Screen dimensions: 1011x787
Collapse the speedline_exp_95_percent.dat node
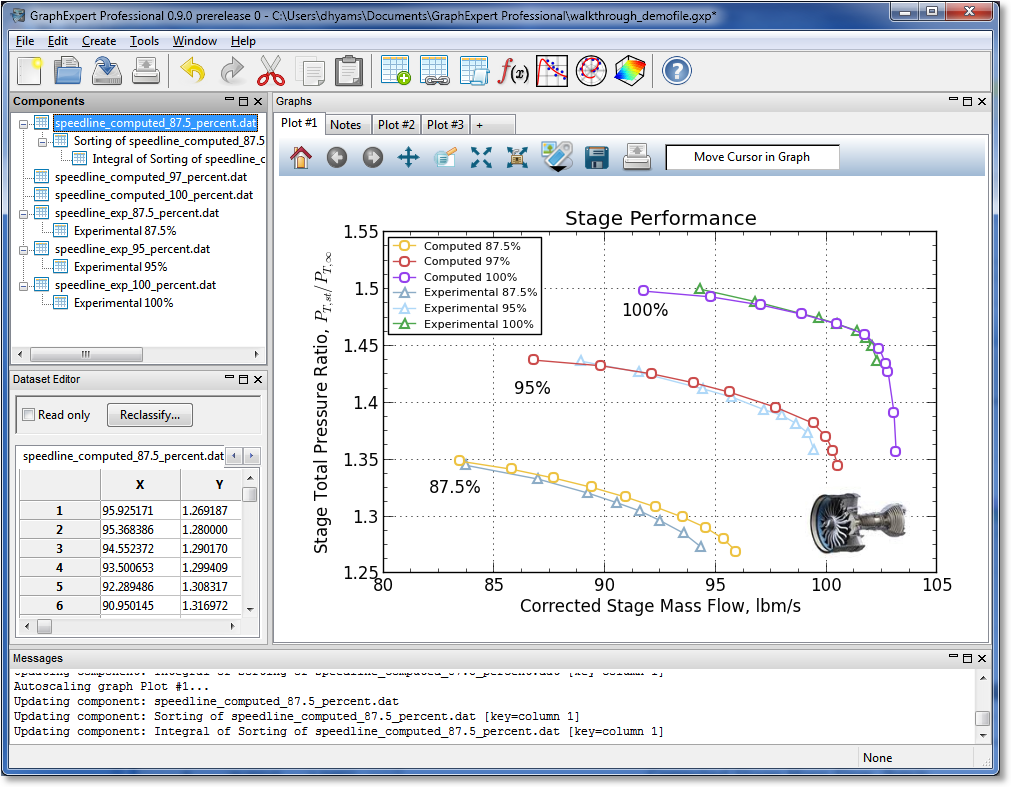point(24,249)
